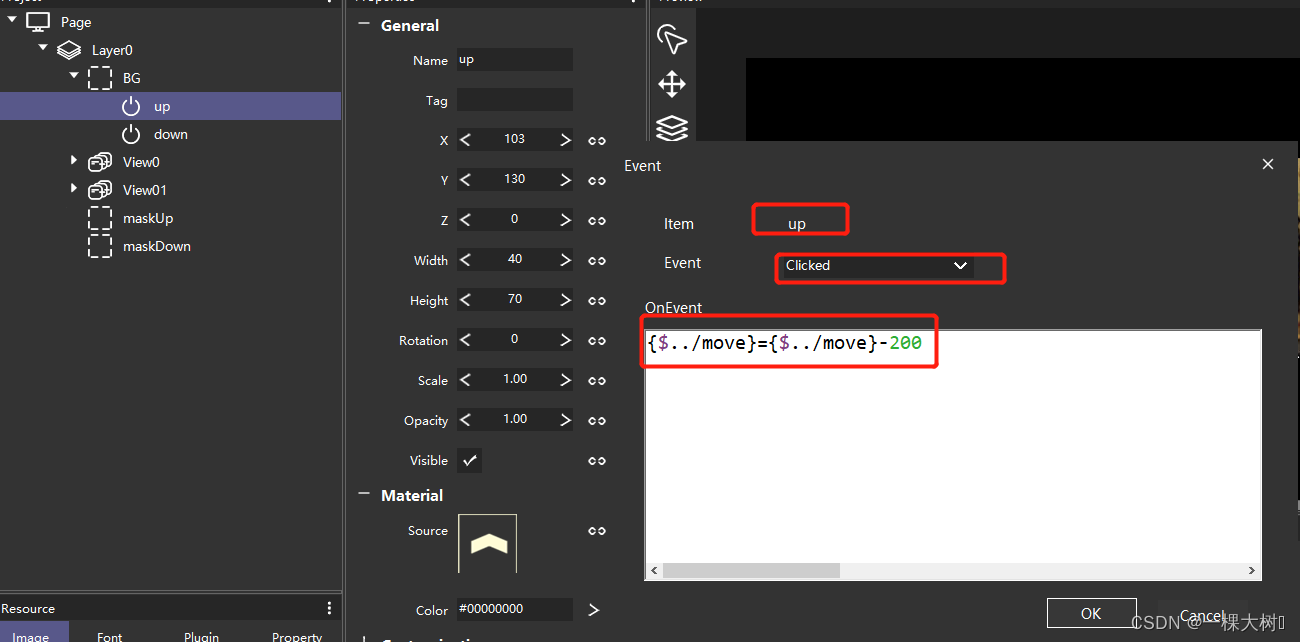Uncheck the Visible property checkbox

(469, 460)
